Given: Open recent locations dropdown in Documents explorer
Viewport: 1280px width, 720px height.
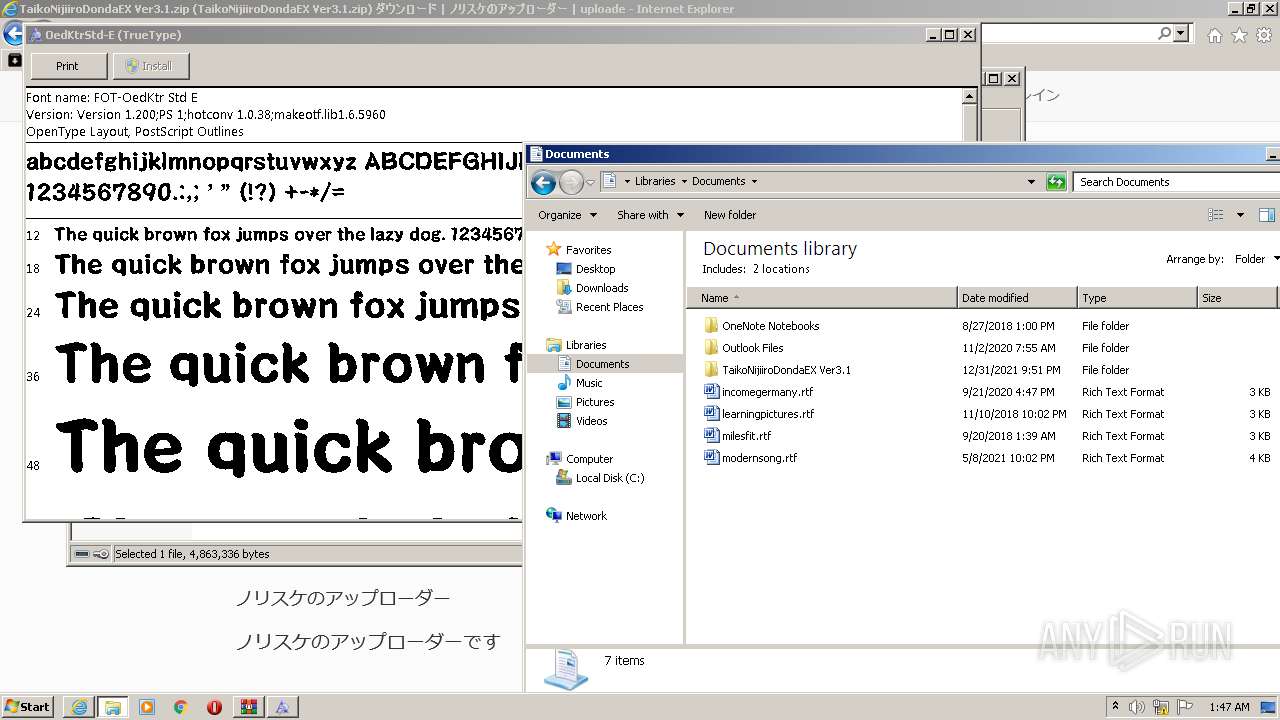Looking at the screenshot, I should click(x=590, y=182).
